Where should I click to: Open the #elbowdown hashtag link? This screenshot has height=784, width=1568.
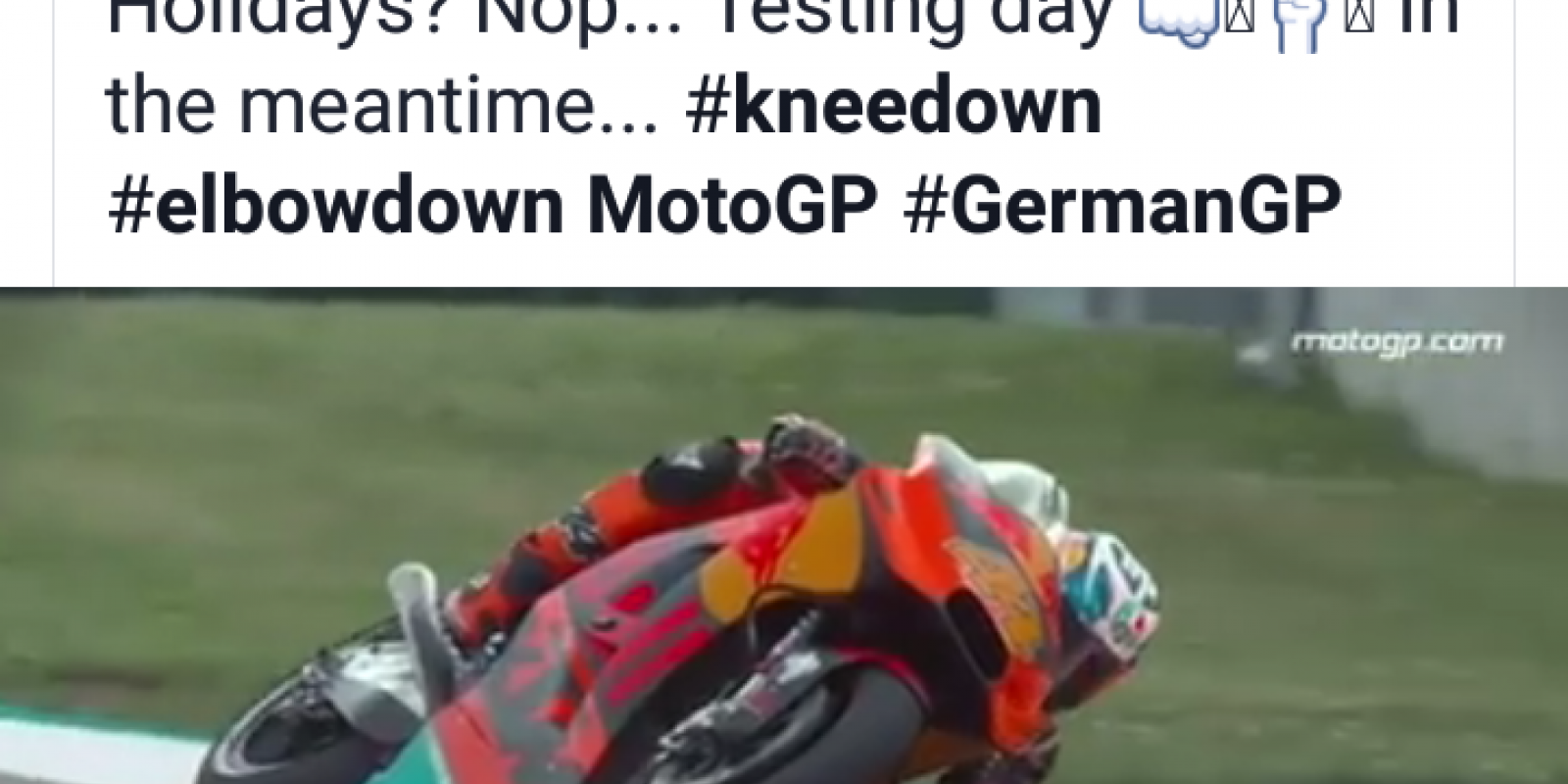335,206
